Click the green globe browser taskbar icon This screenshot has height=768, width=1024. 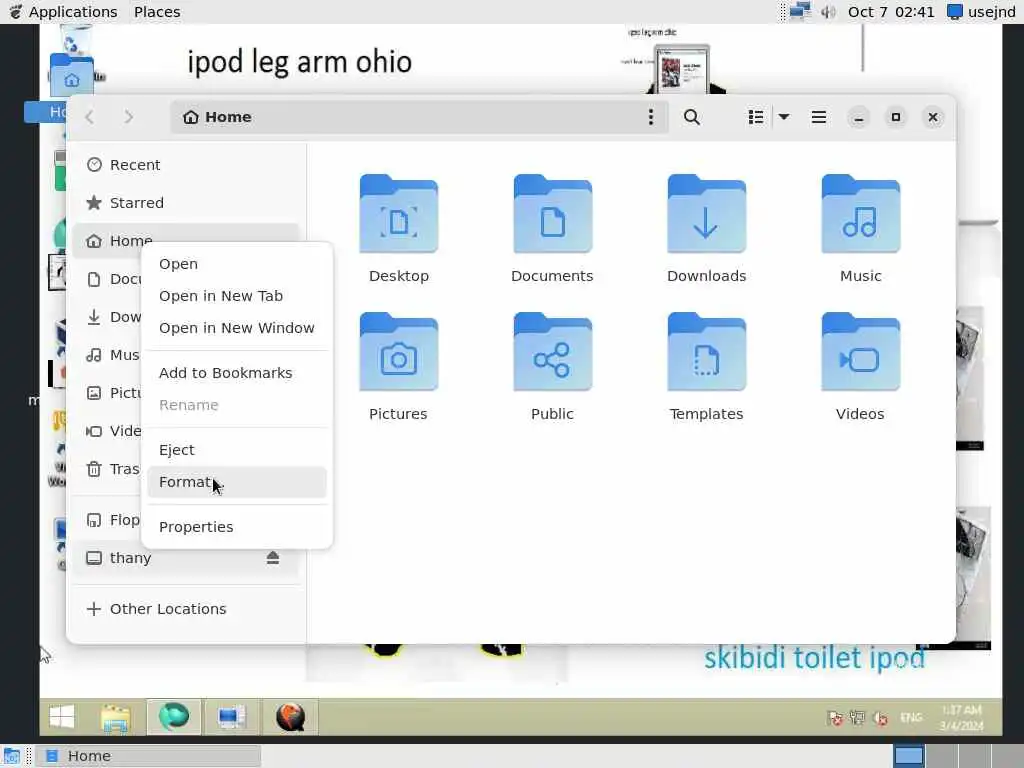(174, 717)
